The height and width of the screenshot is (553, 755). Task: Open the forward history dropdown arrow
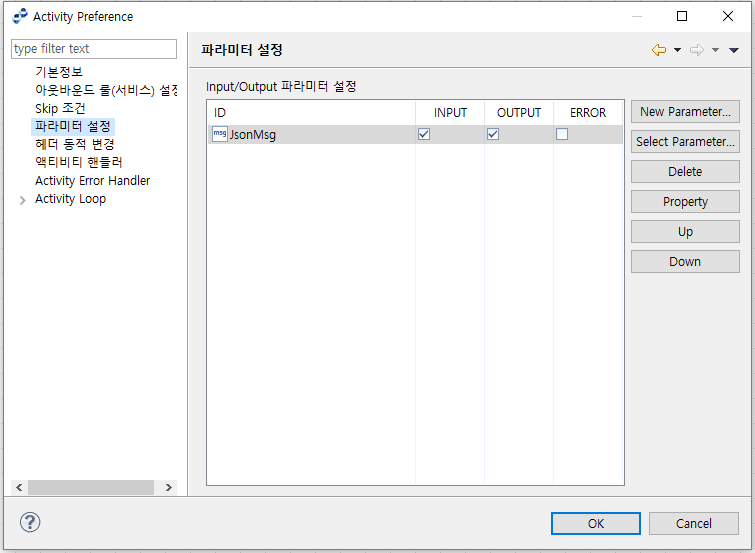pyautogui.click(x=716, y=50)
